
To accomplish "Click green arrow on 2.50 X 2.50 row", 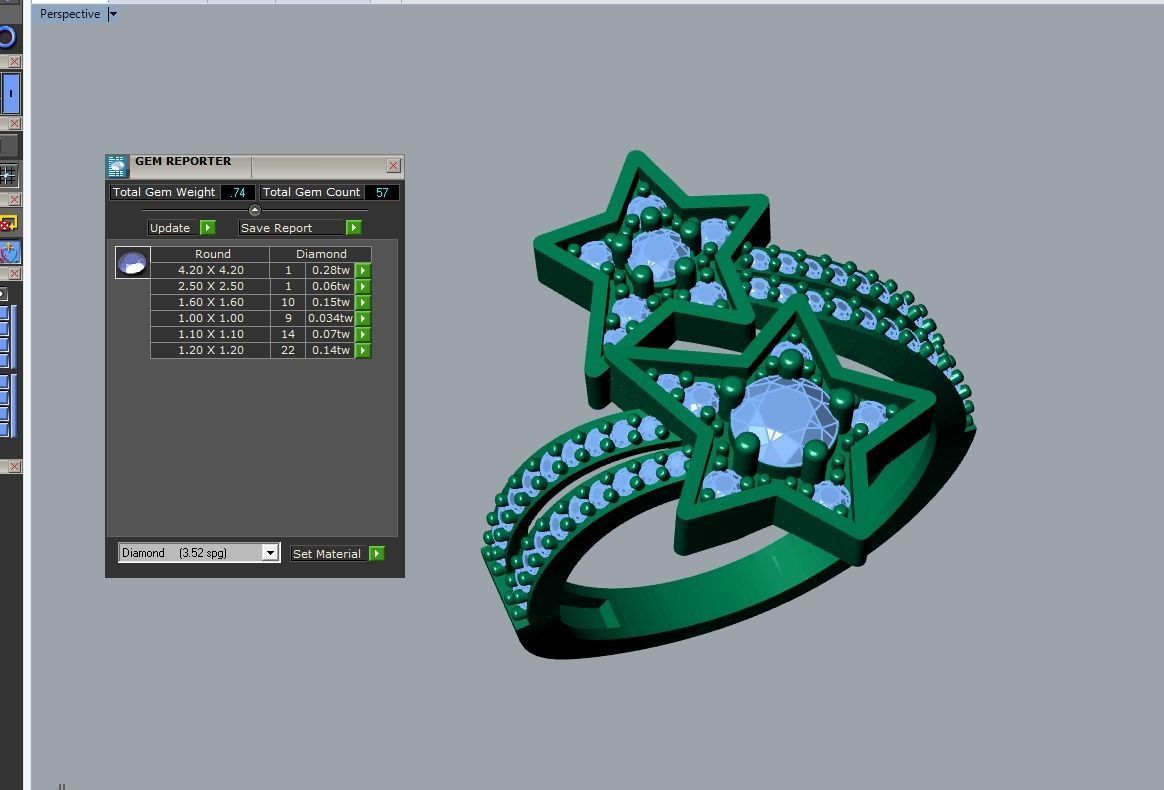I will pyautogui.click(x=363, y=287).
